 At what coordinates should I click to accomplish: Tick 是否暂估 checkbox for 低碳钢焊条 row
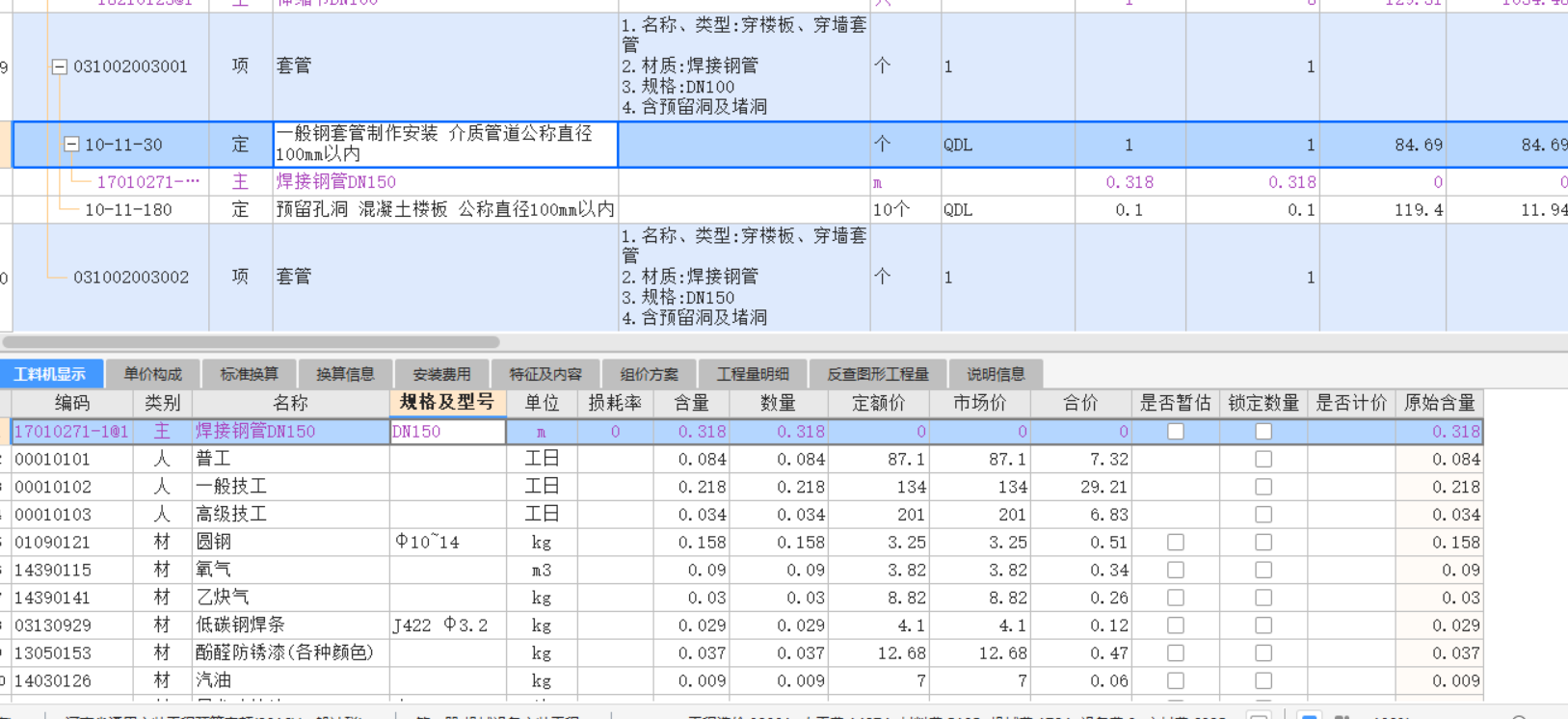(1176, 626)
